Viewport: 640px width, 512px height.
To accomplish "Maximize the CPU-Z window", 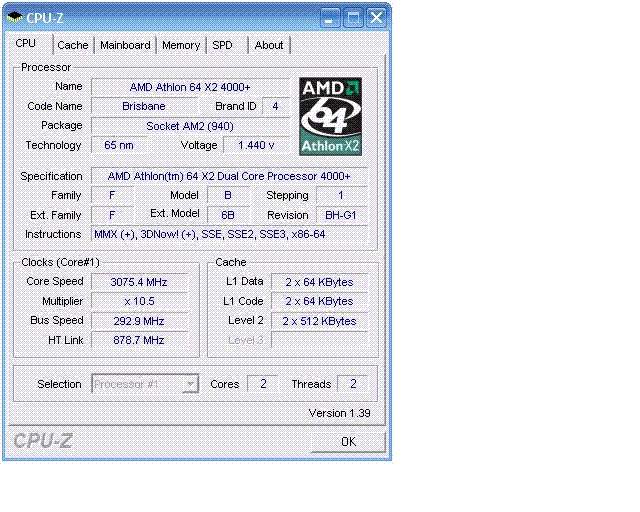I will [x=353, y=18].
